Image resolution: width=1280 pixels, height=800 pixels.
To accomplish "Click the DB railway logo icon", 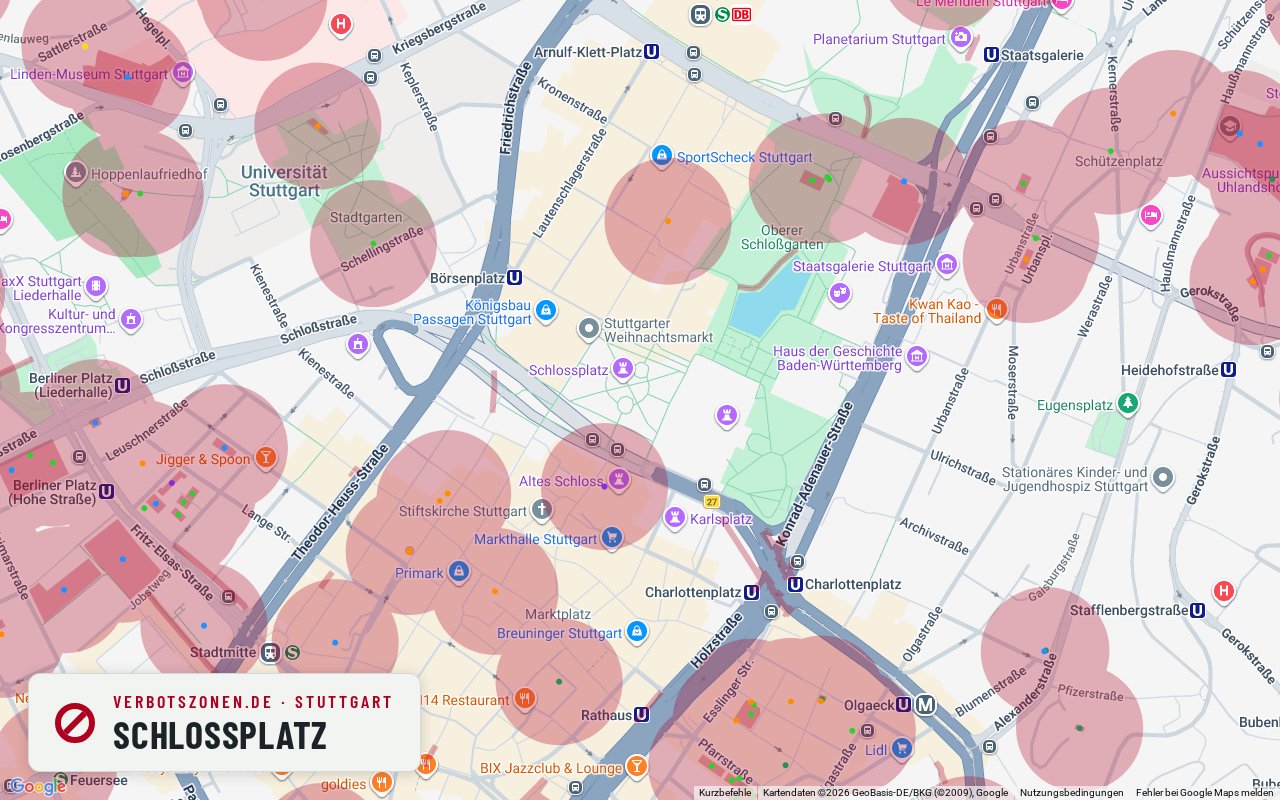I will (x=741, y=14).
